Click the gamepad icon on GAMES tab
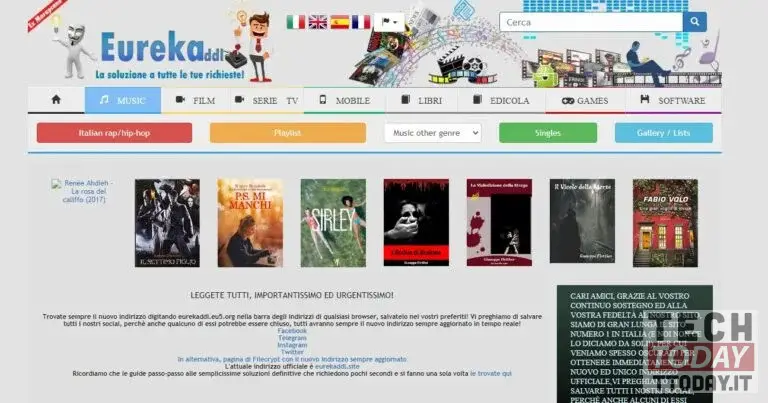768x403 pixels. [x=568, y=100]
